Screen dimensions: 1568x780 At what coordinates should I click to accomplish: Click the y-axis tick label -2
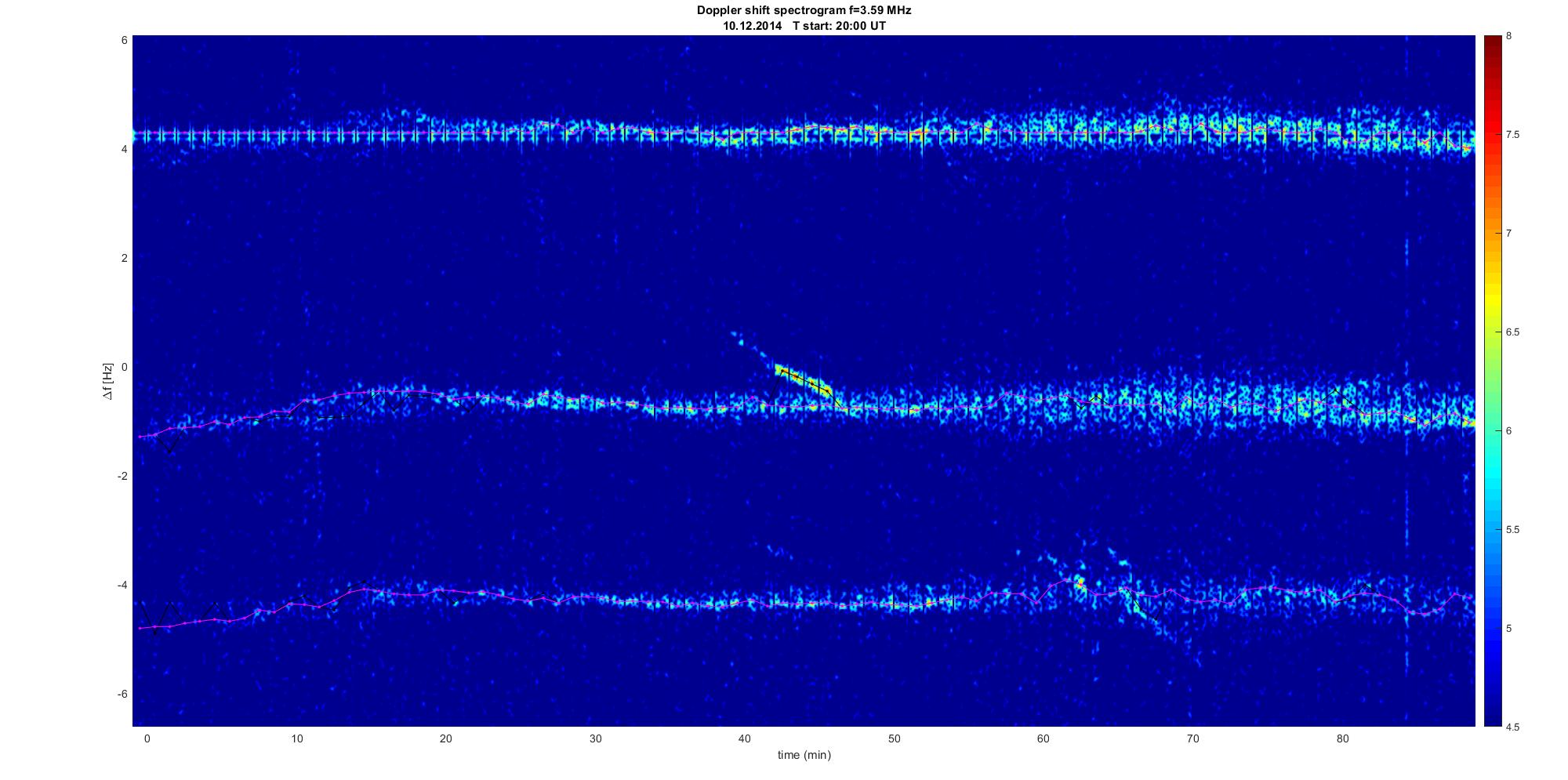[122, 477]
